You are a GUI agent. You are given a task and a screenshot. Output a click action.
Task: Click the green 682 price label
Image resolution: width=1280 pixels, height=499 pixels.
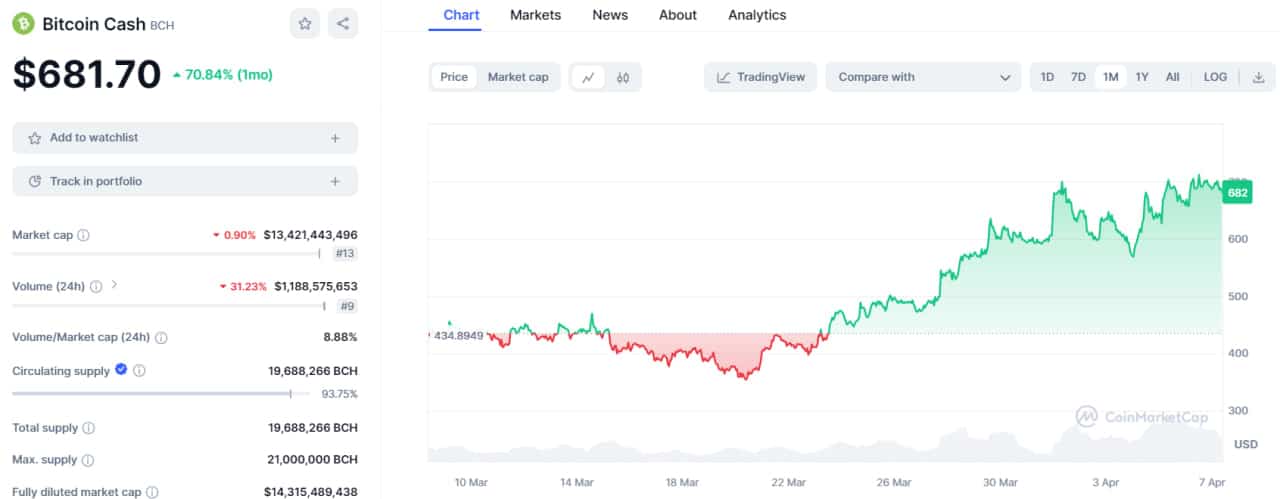1238,193
